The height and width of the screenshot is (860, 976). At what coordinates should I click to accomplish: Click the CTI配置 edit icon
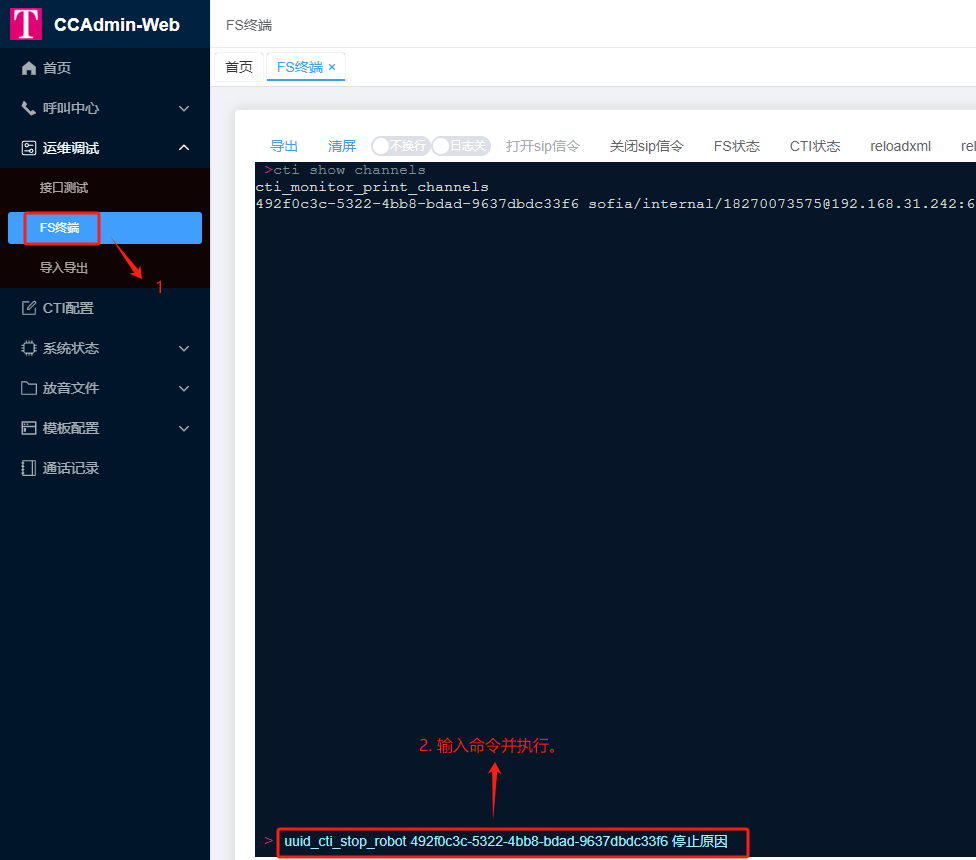point(29,308)
